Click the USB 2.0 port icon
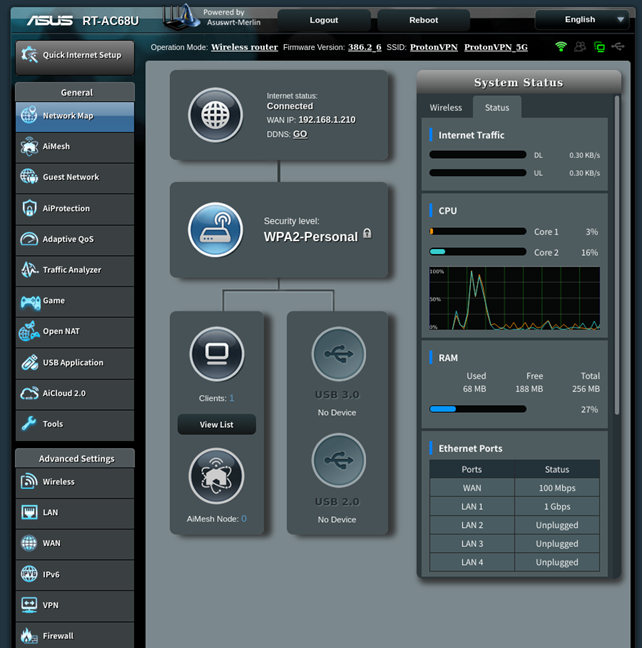 [339, 460]
